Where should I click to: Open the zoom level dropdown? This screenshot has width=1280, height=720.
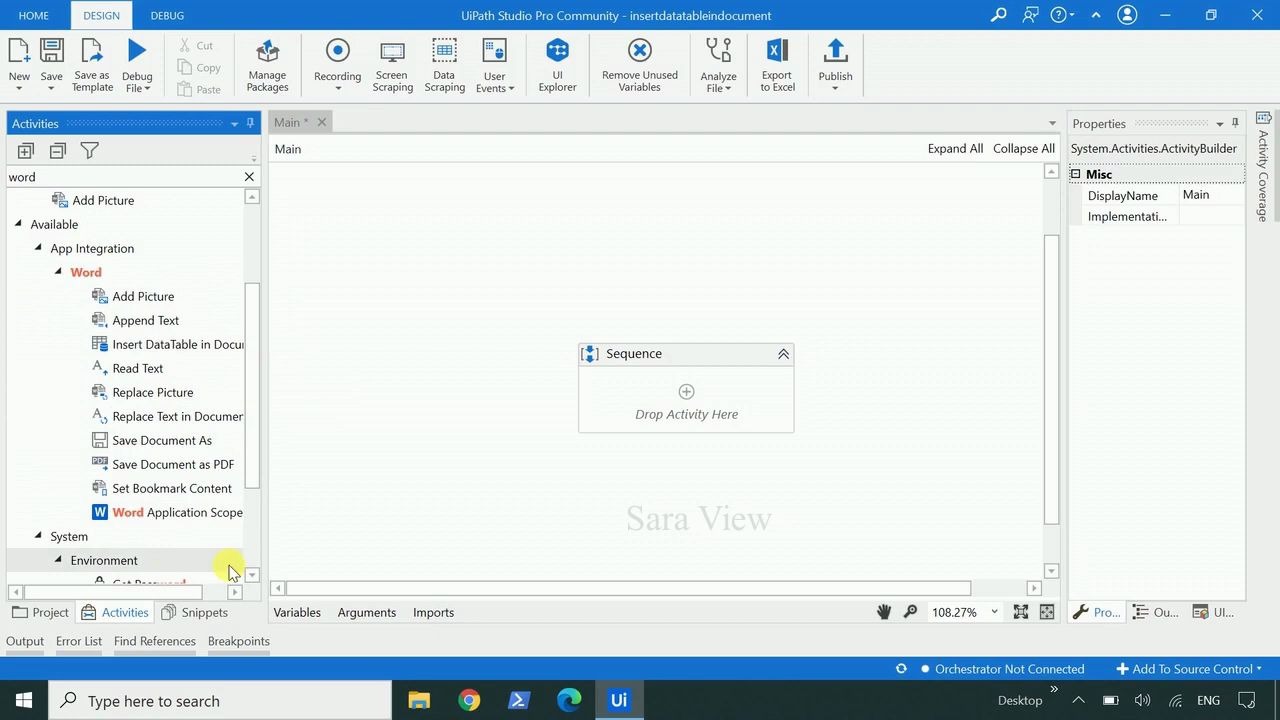tap(993, 611)
